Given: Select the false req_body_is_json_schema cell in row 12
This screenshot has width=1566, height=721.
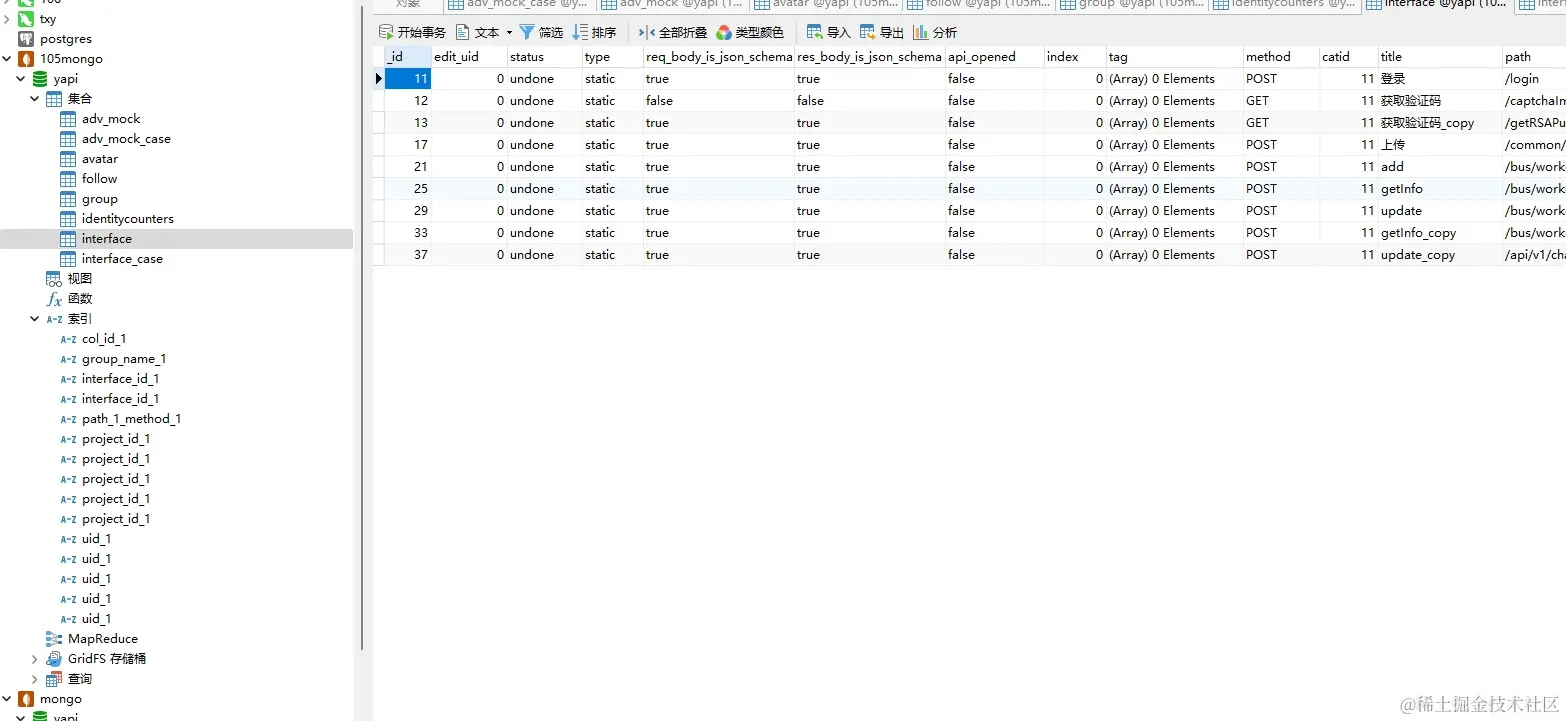Looking at the screenshot, I should click(x=719, y=101).
